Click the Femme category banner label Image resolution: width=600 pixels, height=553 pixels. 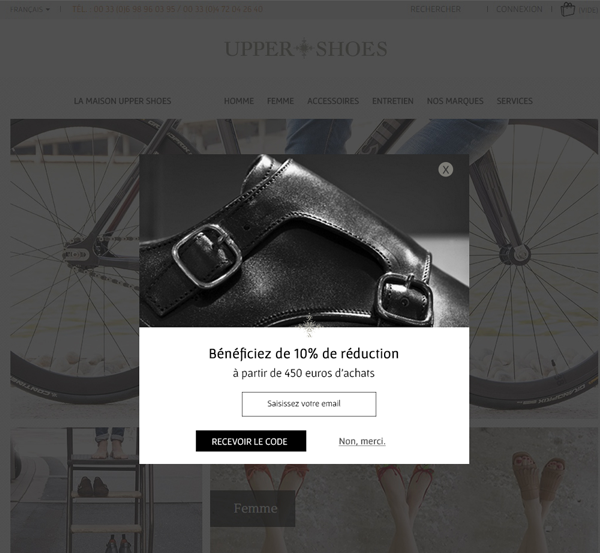[x=253, y=508]
